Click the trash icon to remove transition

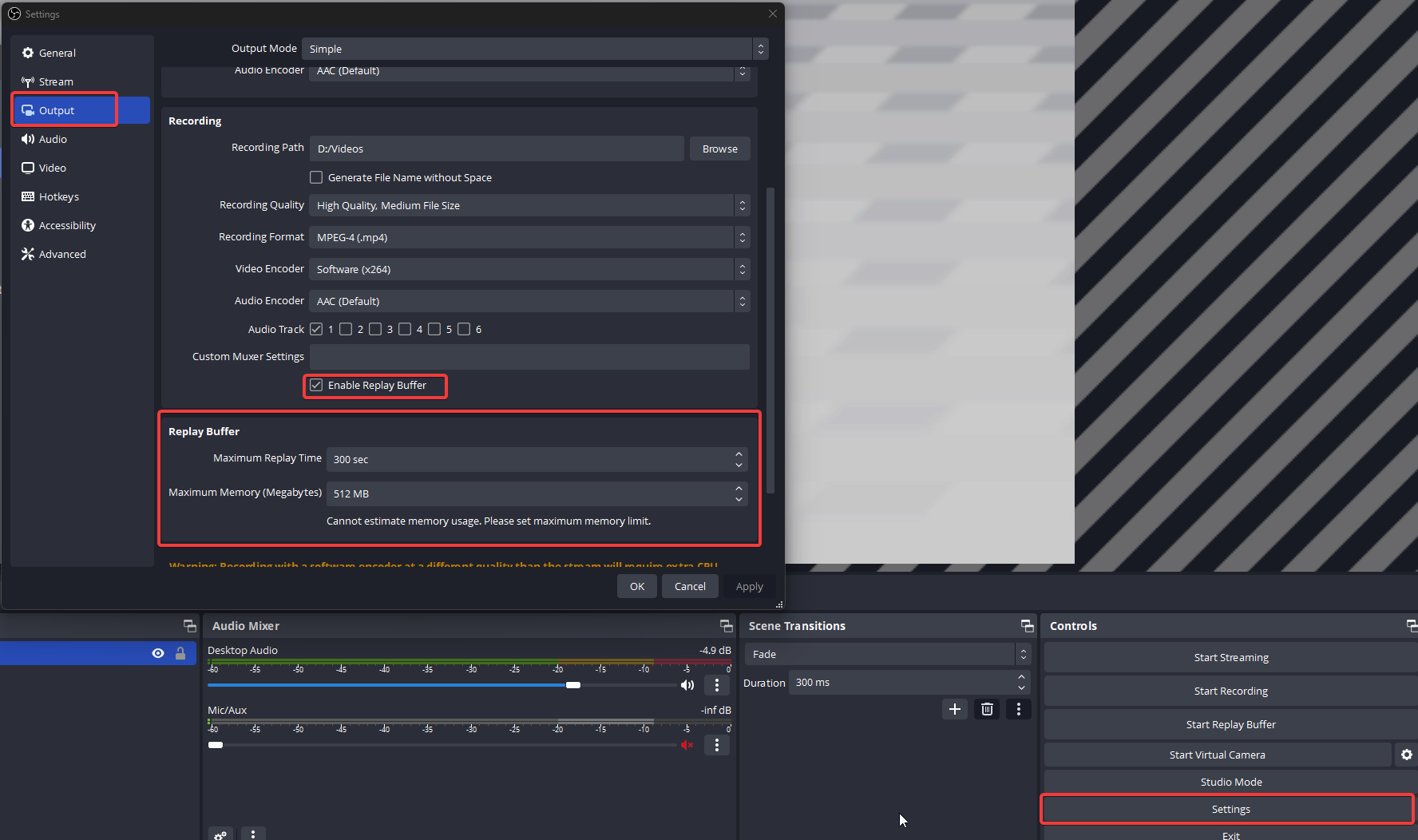[987, 709]
